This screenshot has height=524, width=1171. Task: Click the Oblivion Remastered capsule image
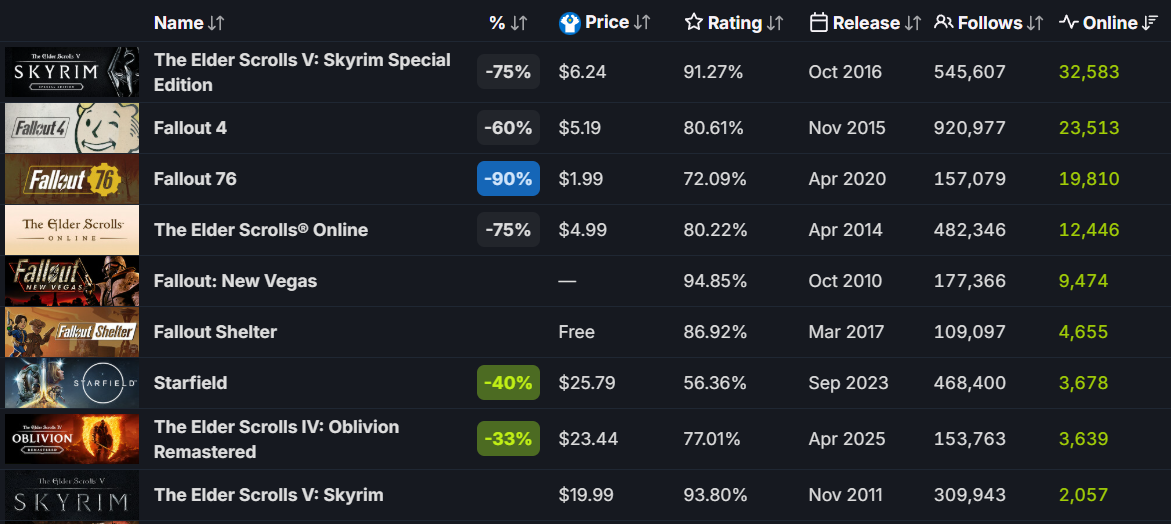pos(72,439)
